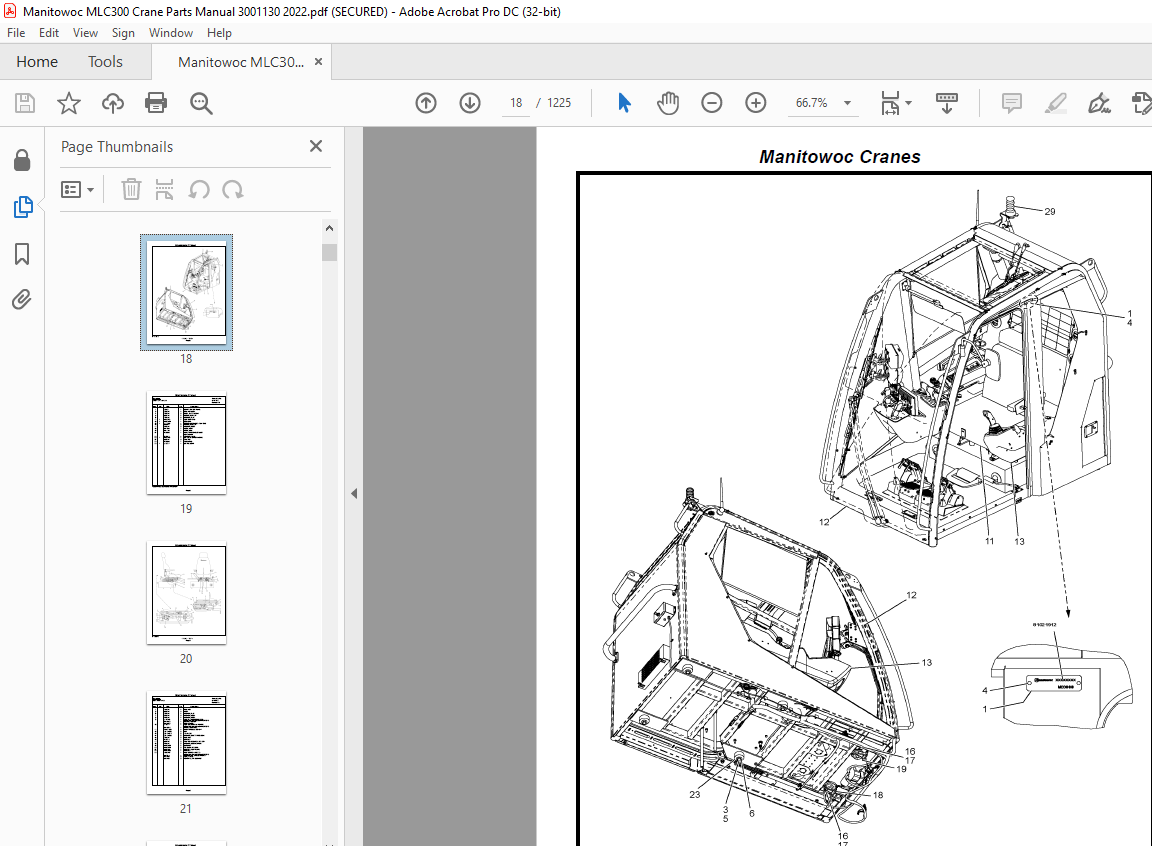Click the page number field showing 18

click(516, 103)
